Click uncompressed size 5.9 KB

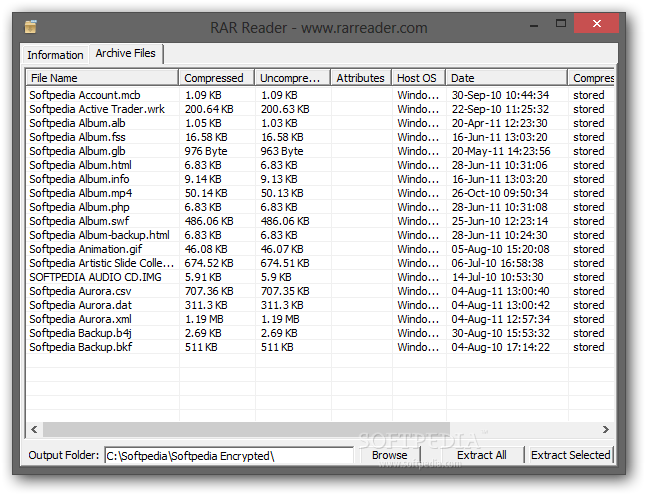(276, 277)
